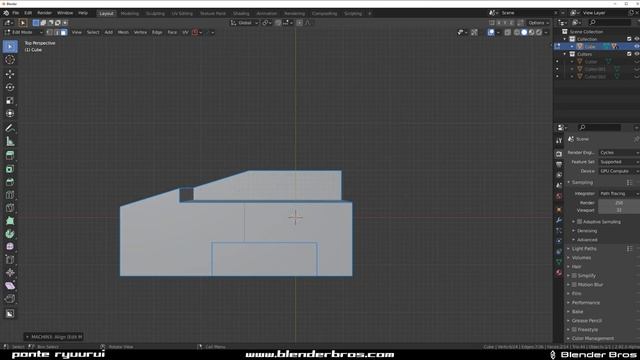
Task: Select the Rotate tool
Action: (x=10, y=87)
